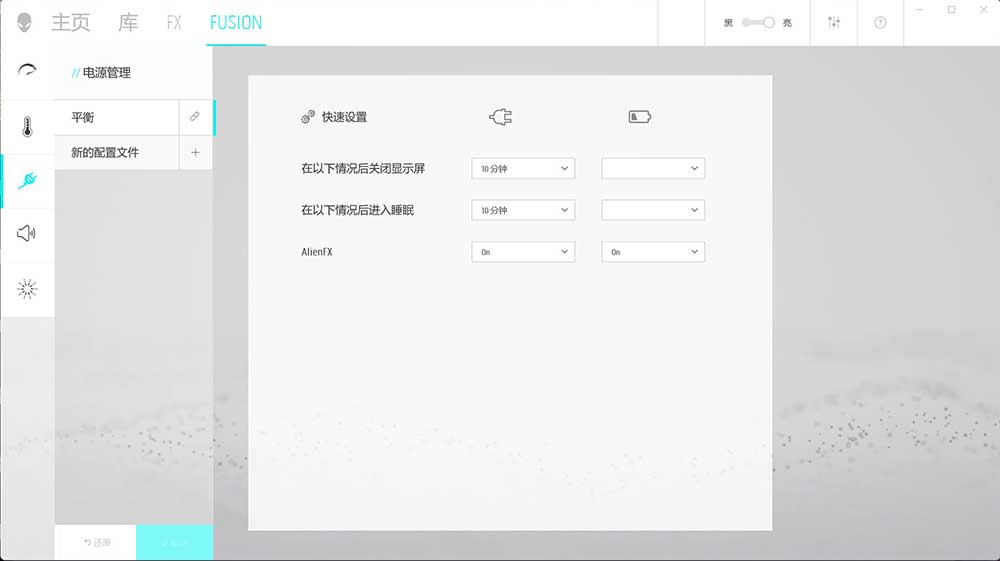Click 新的配置文件 to create profile
Screen dimensions: 1000x561
pyautogui.click(x=117, y=152)
